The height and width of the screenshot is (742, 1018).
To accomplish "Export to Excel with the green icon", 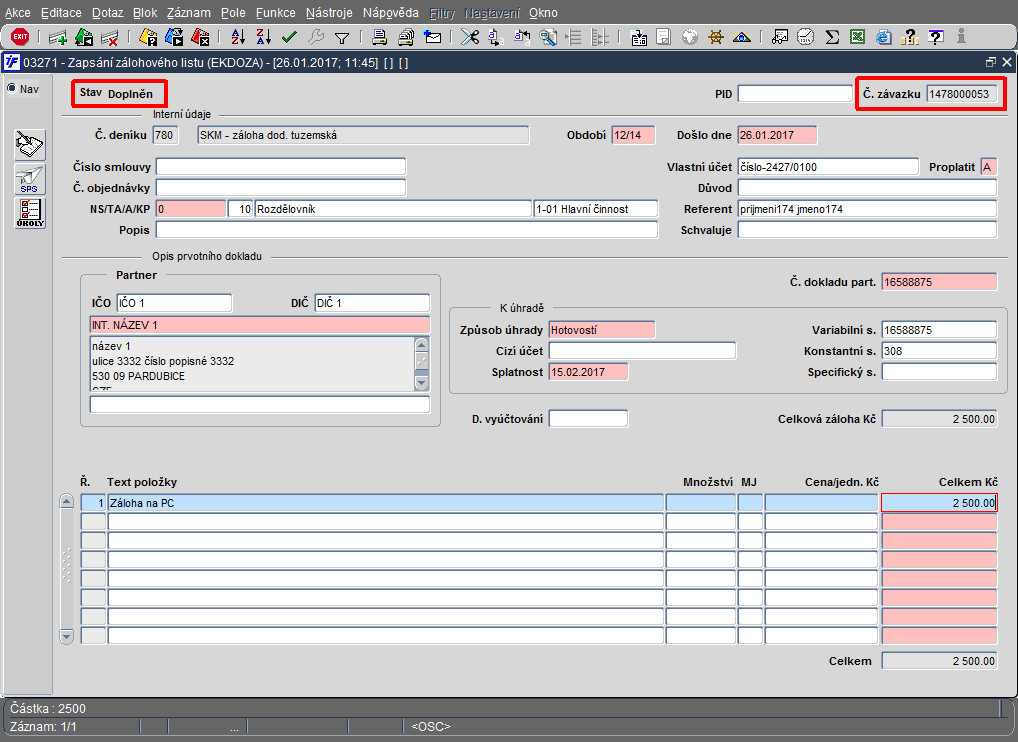I will point(857,37).
